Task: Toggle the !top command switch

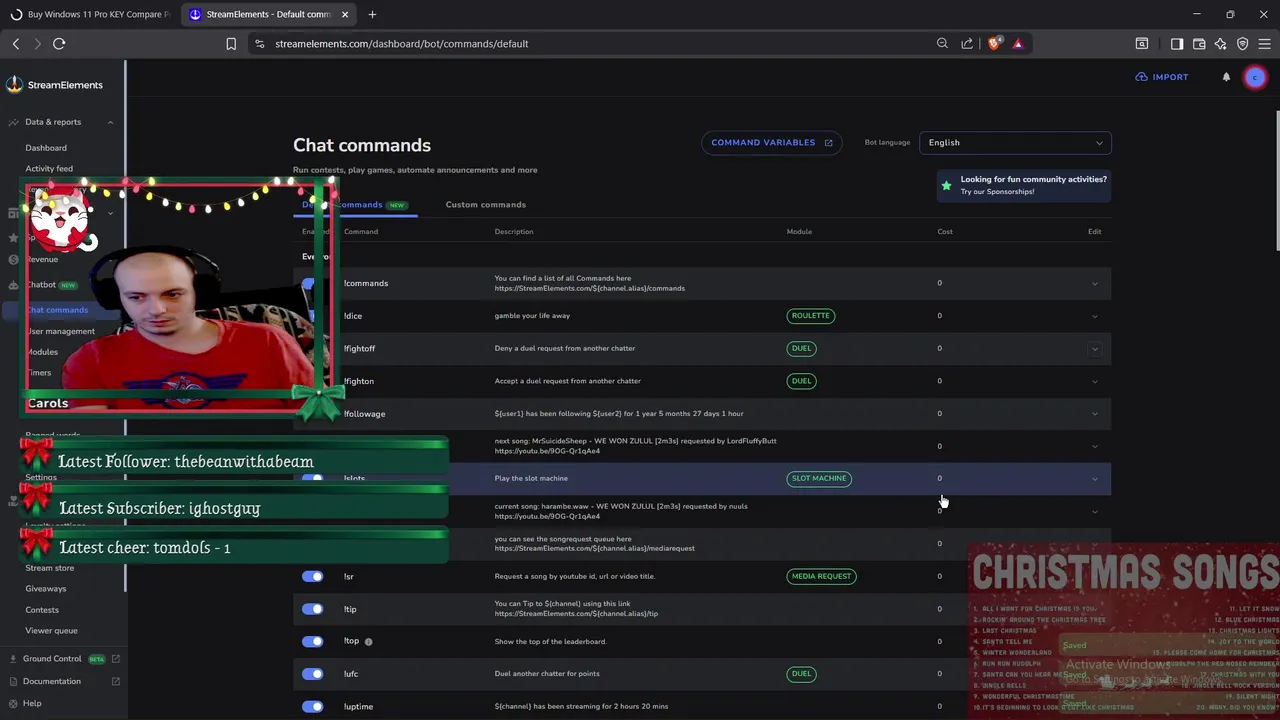Action: pyautogui.click(x=313, y=642)
